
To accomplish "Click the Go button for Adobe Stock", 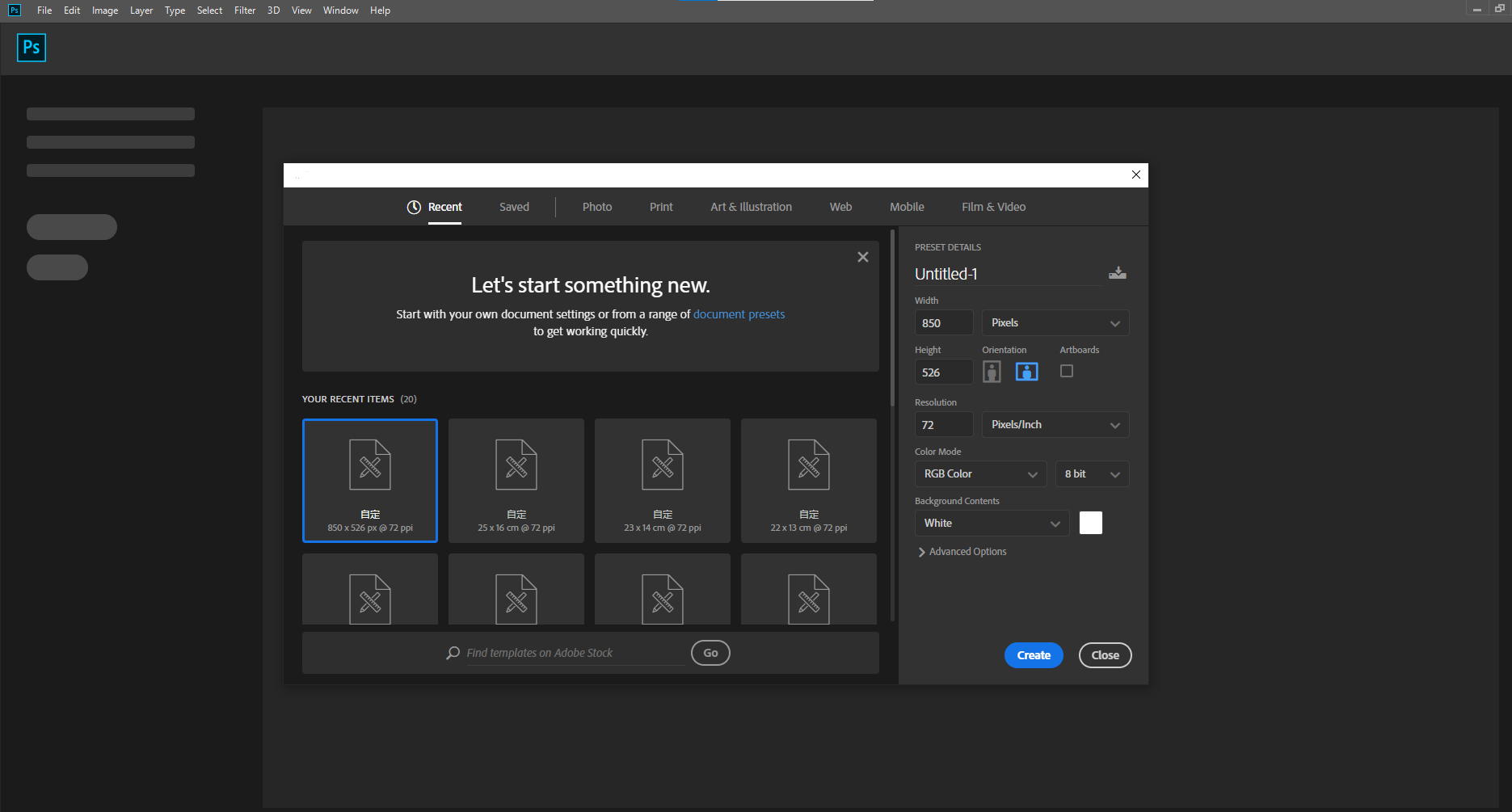I will 710,653.
